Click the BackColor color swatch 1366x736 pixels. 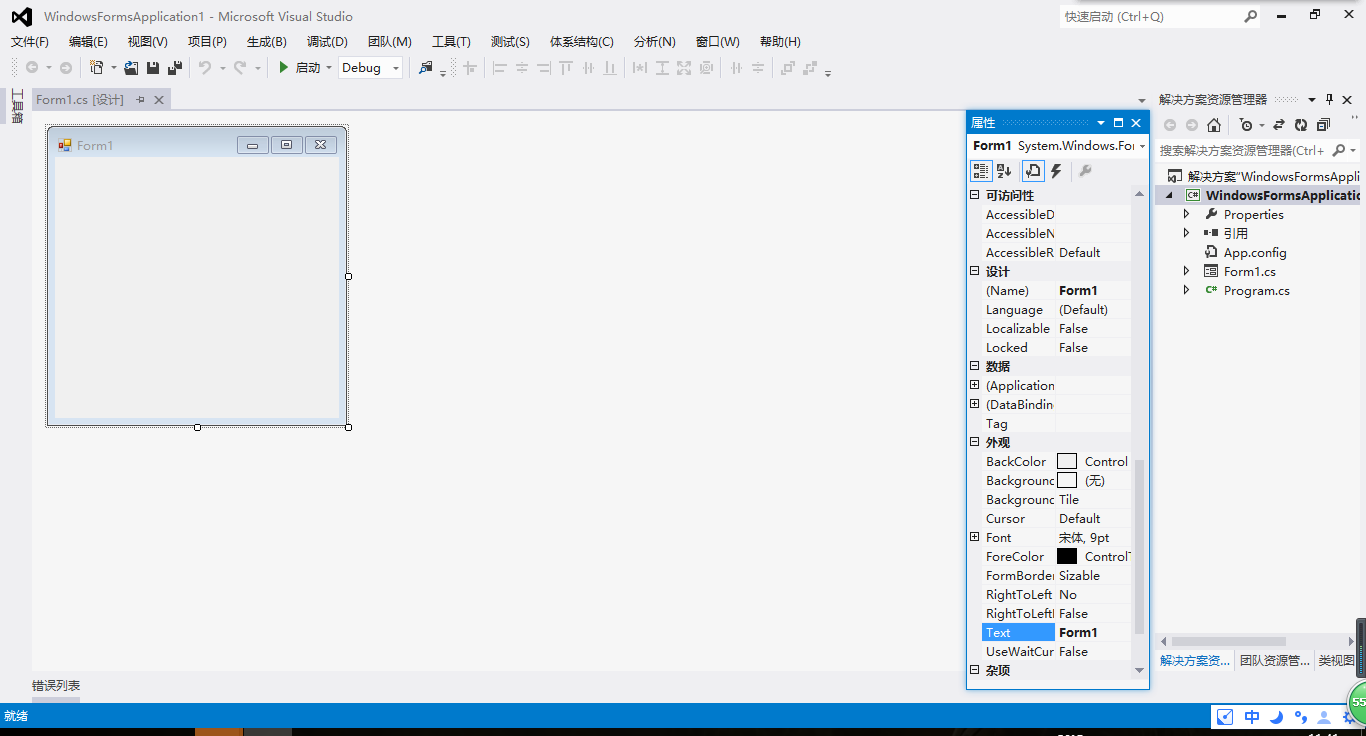point(1067,462)
